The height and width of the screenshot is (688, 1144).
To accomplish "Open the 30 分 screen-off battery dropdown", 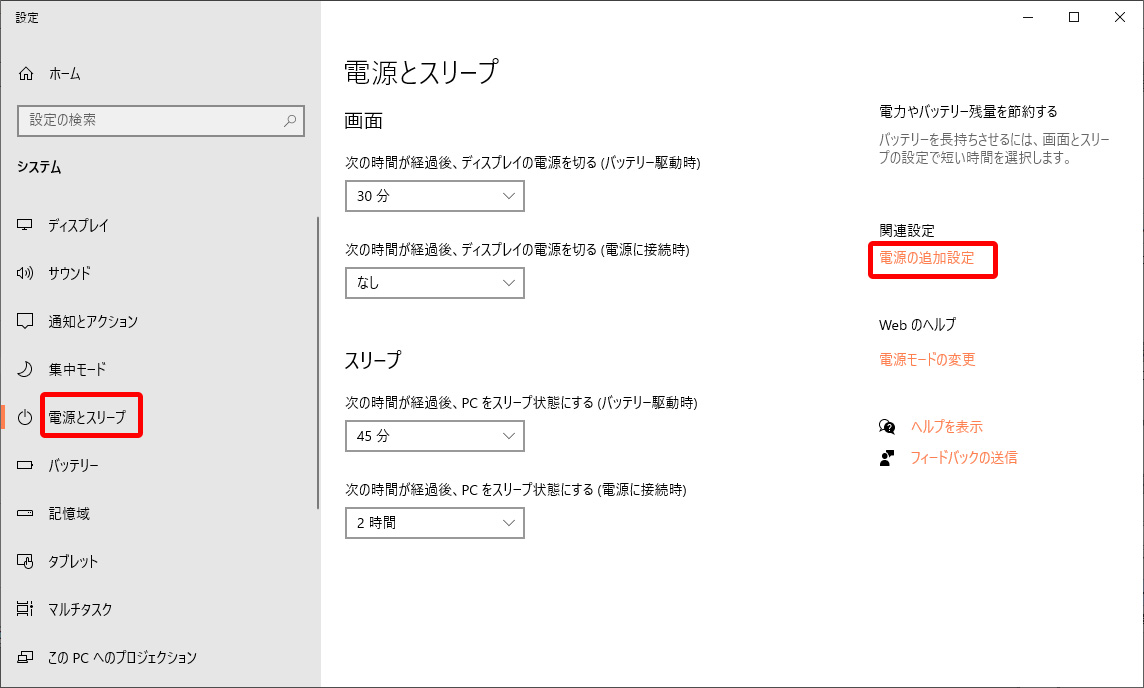I will [x=434, y=196].
